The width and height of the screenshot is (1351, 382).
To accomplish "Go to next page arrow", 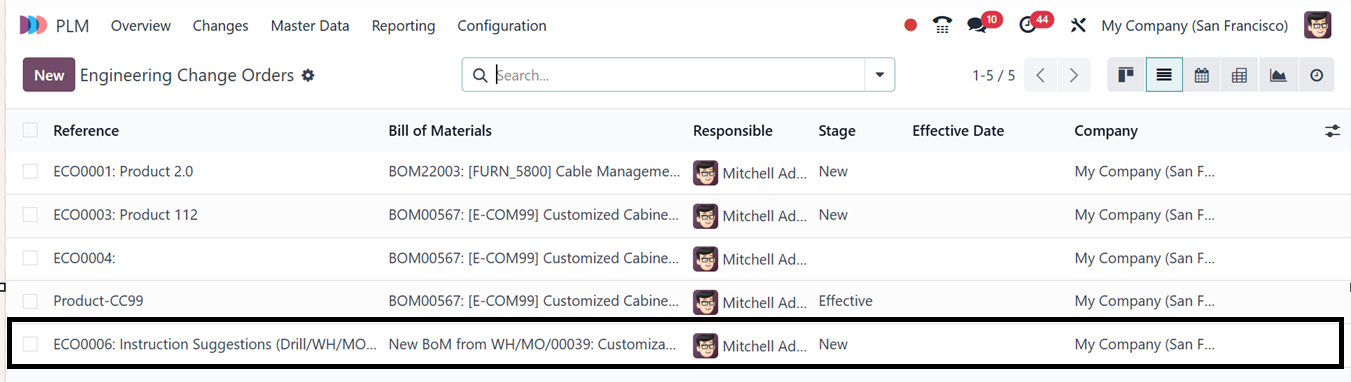I will (1074, 75).
